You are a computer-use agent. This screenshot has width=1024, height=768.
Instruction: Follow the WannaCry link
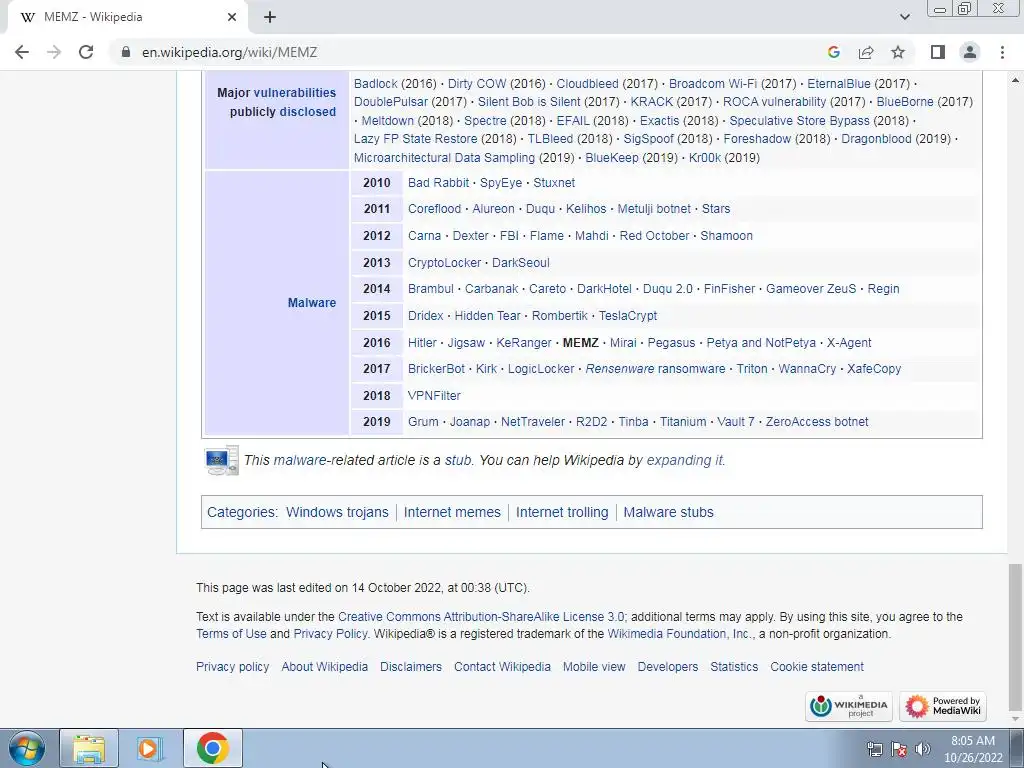807,369
